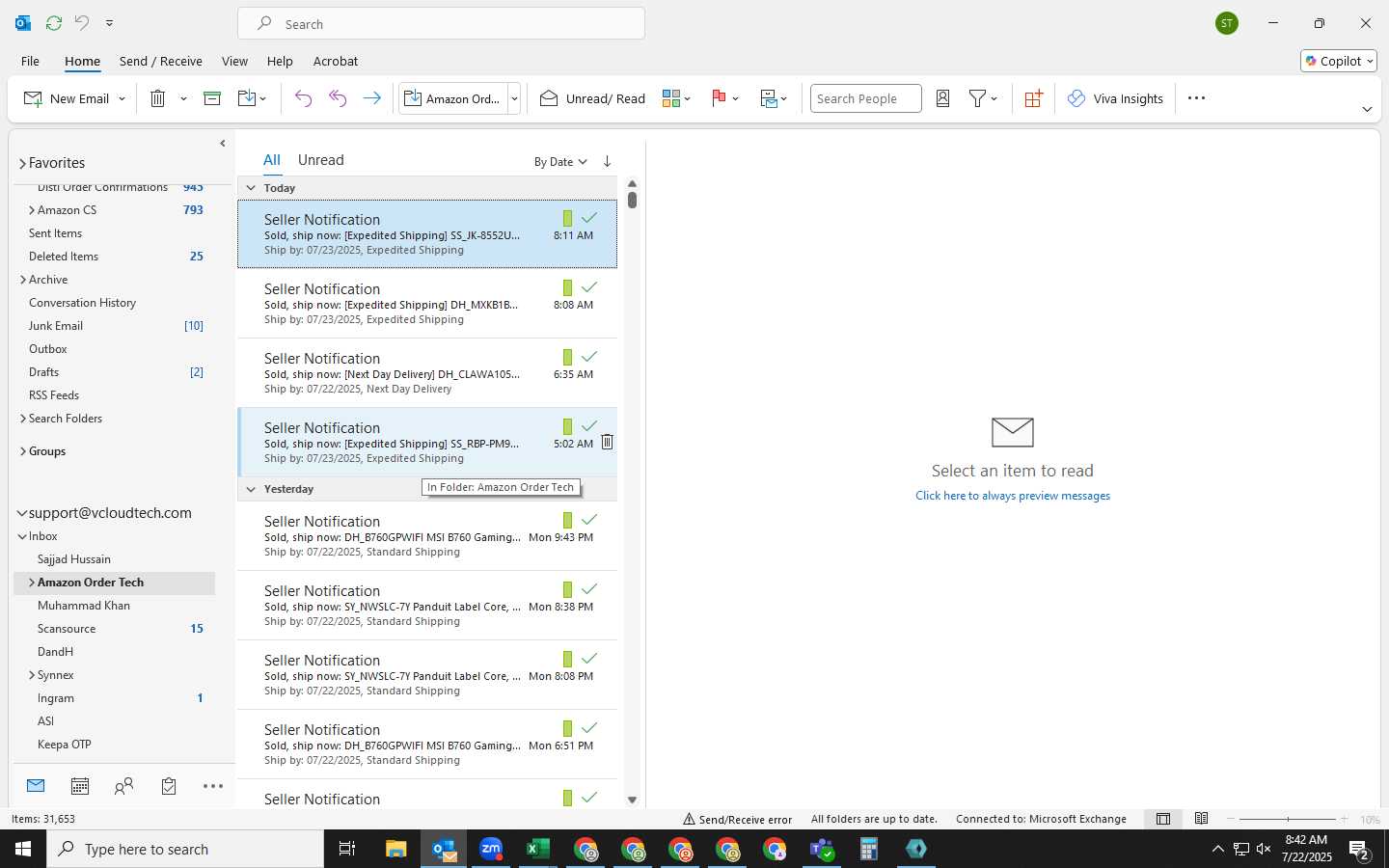Click the zoom slider in status bar
This screenshot has height=868, width=1389.
[x=1288, y=819]
